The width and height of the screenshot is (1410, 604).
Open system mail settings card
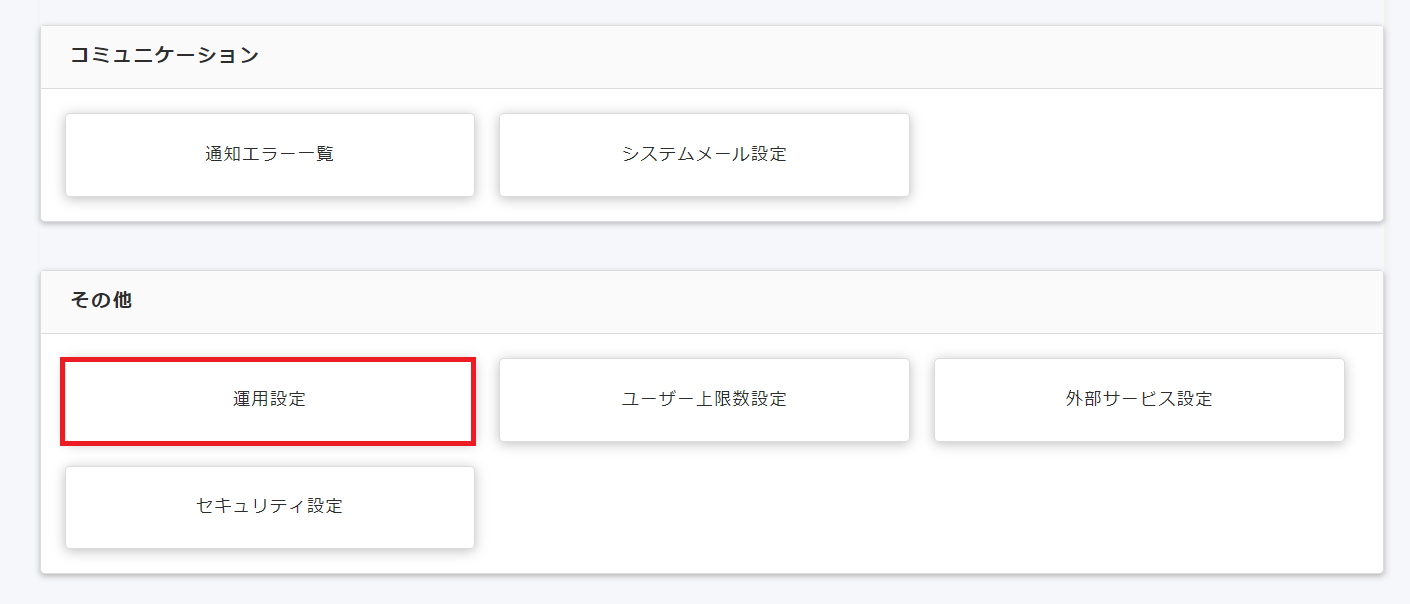pyautogui.click(x=704, y=155)
